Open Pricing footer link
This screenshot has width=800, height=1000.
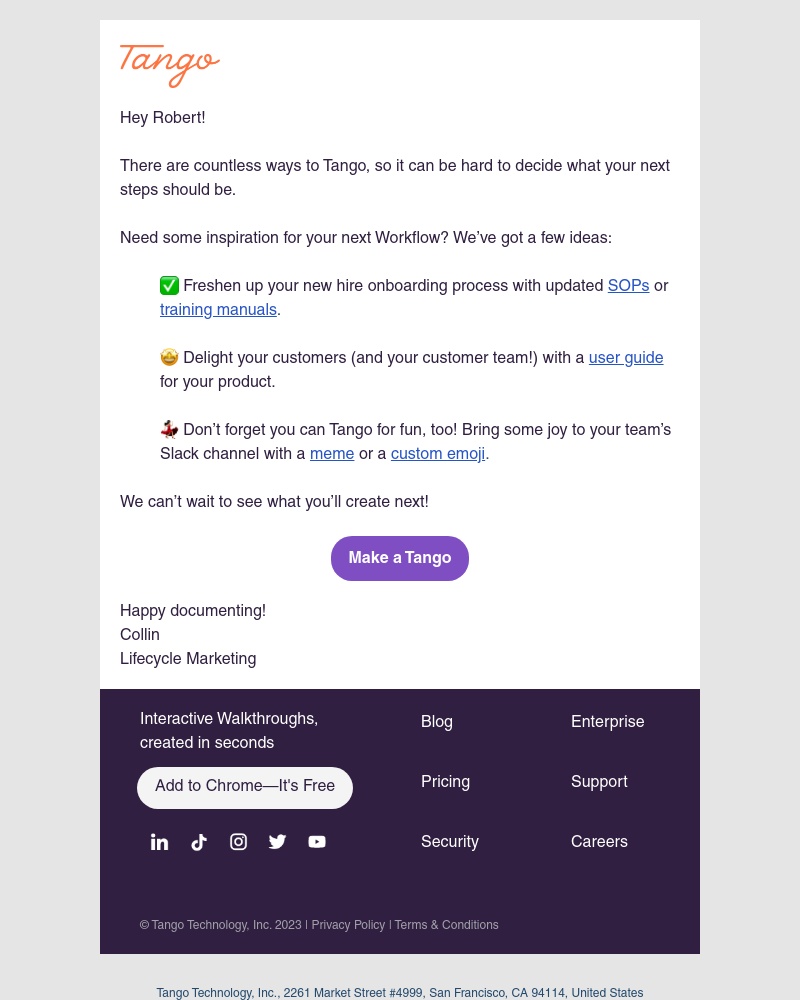[445, 782]
